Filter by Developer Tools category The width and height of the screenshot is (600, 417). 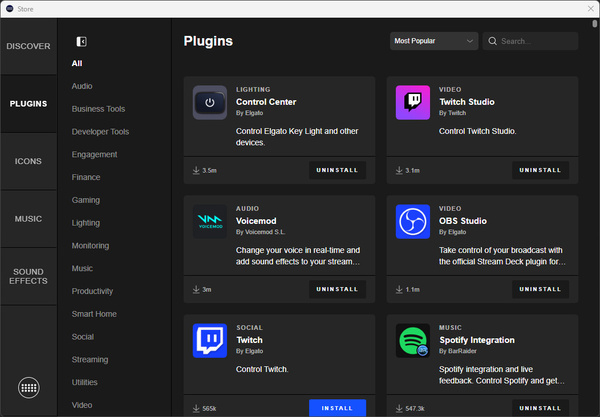click(100, 132)
